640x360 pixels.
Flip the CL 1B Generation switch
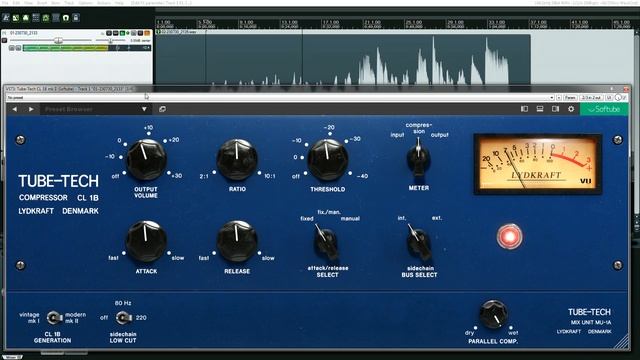[53, 317]
